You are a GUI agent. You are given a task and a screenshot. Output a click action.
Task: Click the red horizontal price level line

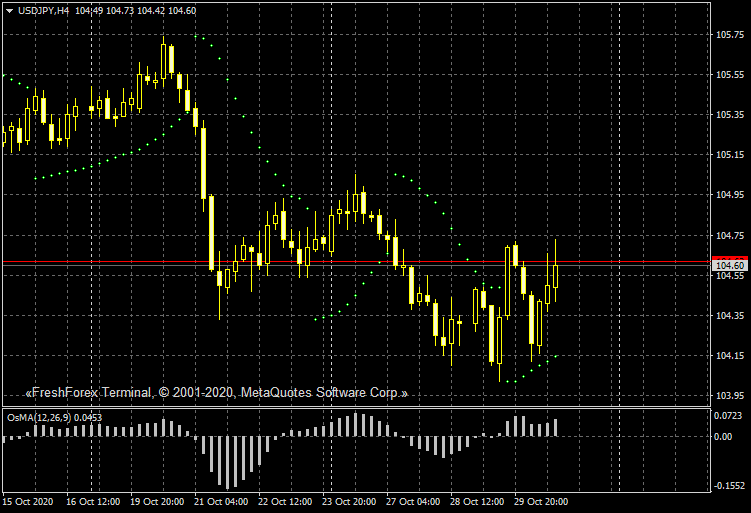[357, 262]
